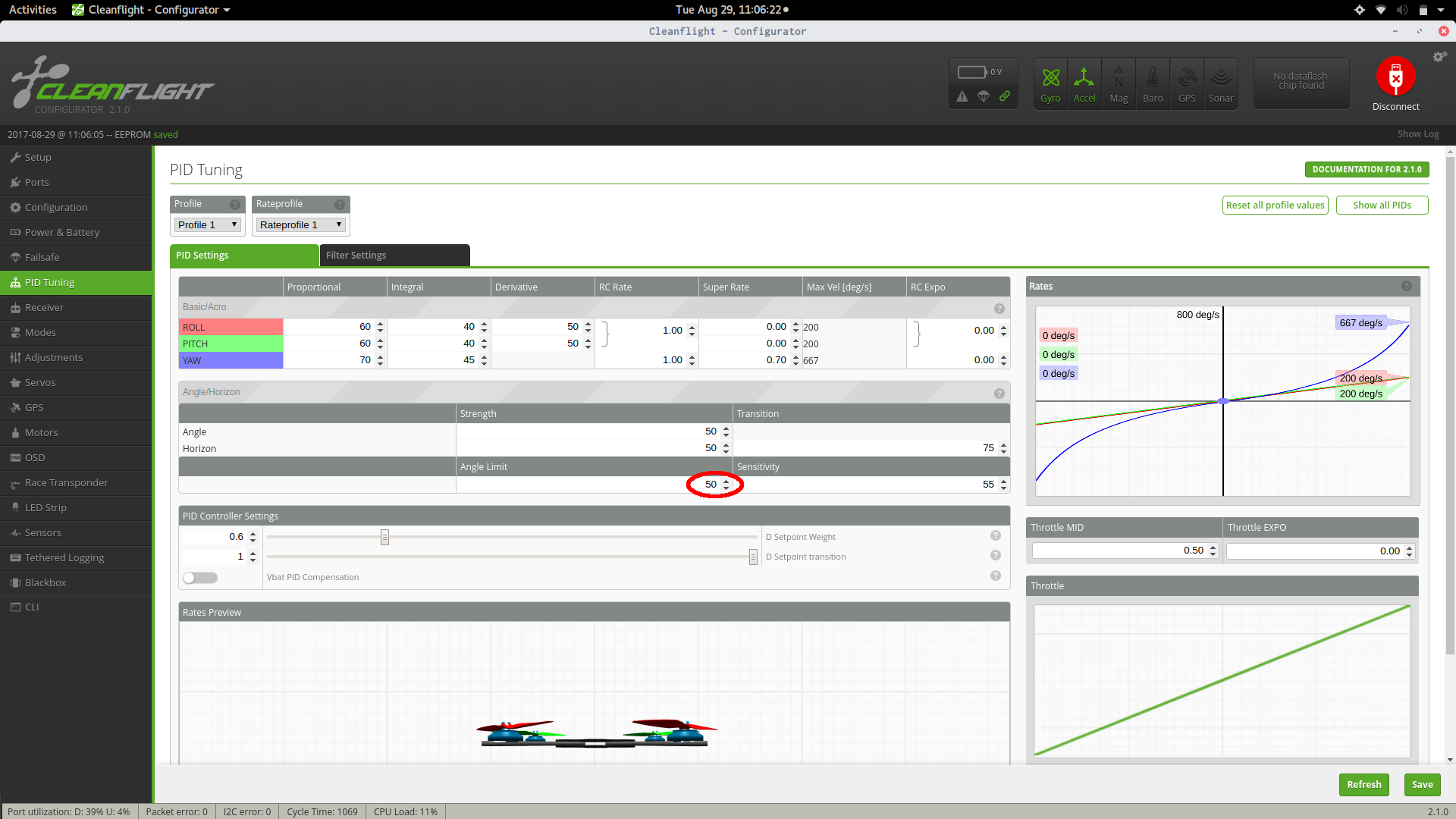The image size is (1456, 819).
Task: Click Angle Limit stepper arrows
Action: click(726, 485)
